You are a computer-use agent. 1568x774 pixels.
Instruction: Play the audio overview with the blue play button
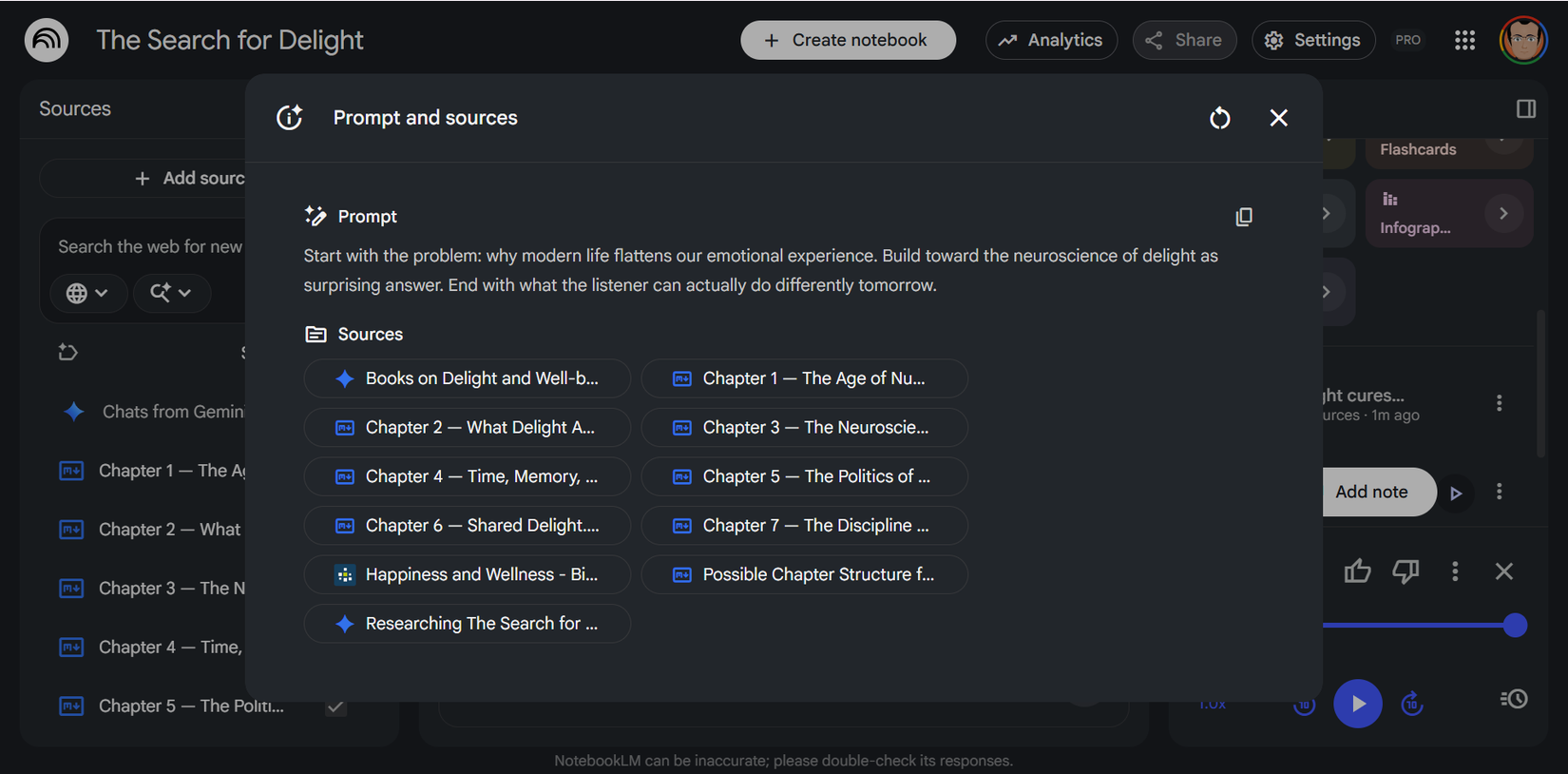pos(1358,704)
